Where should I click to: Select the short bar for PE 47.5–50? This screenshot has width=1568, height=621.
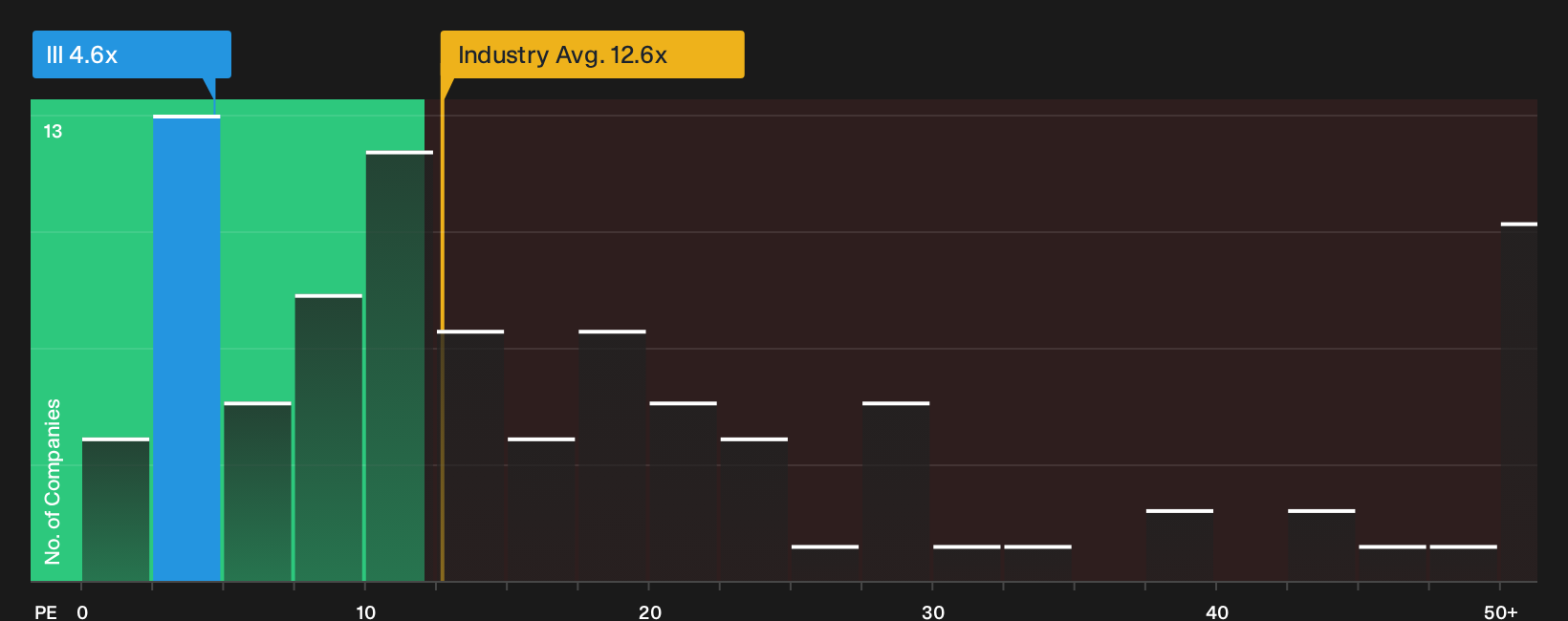pos(1464,564)
